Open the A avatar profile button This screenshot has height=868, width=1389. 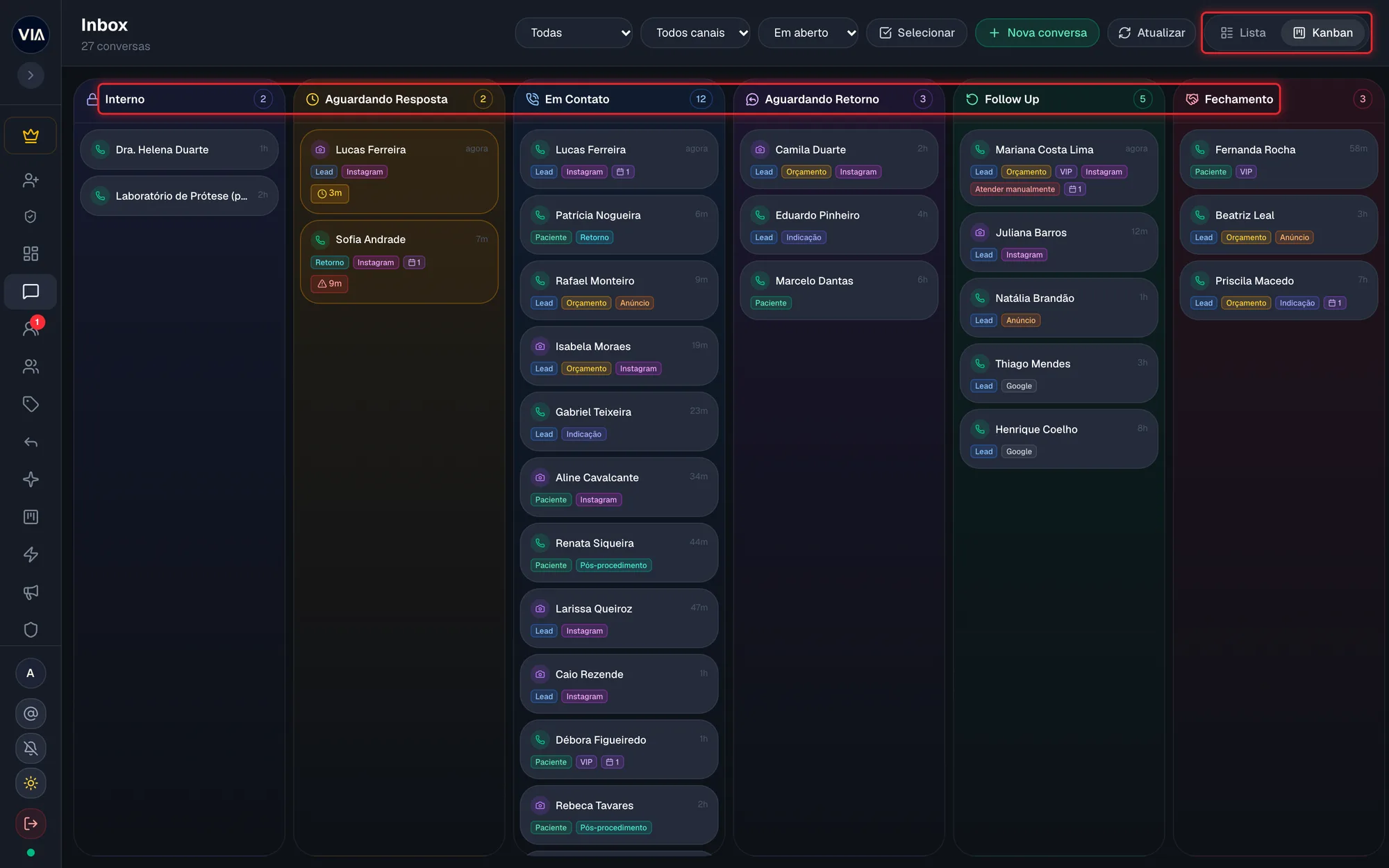click(31, 673)
